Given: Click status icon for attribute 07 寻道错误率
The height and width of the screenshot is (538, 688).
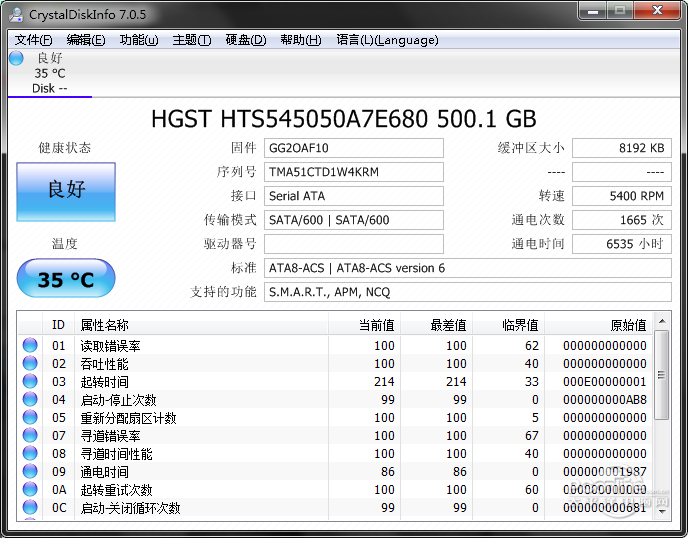Looking at the screenshot, I should pyautogui.click(x=30, y=436).
